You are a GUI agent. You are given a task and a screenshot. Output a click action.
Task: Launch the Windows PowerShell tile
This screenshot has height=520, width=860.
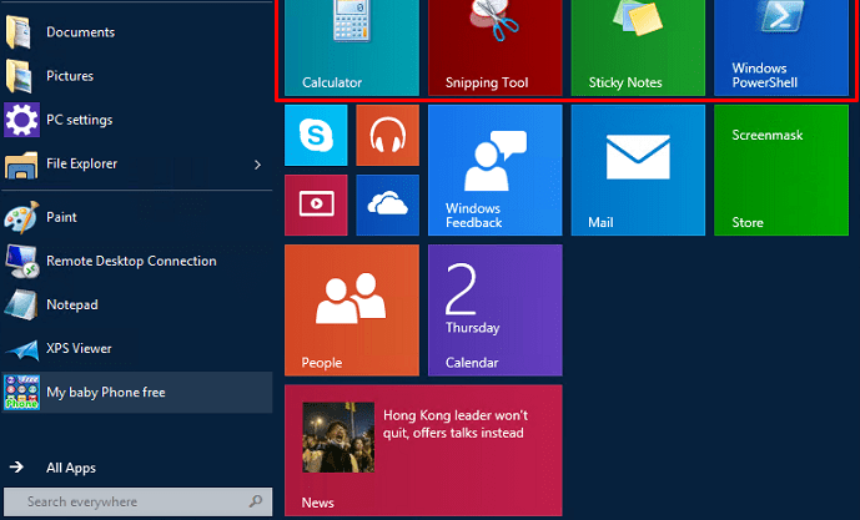(x=781, y=48)
